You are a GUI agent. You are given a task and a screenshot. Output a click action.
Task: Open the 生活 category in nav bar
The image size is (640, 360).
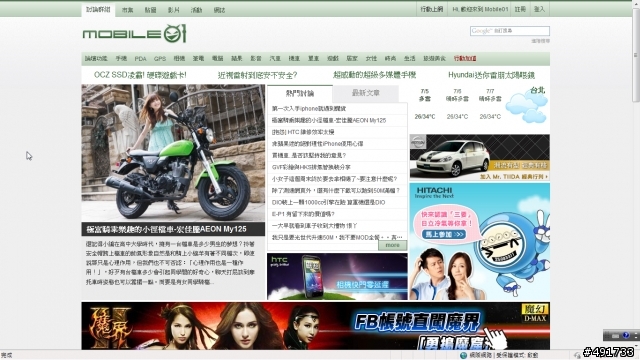point(409,58)
